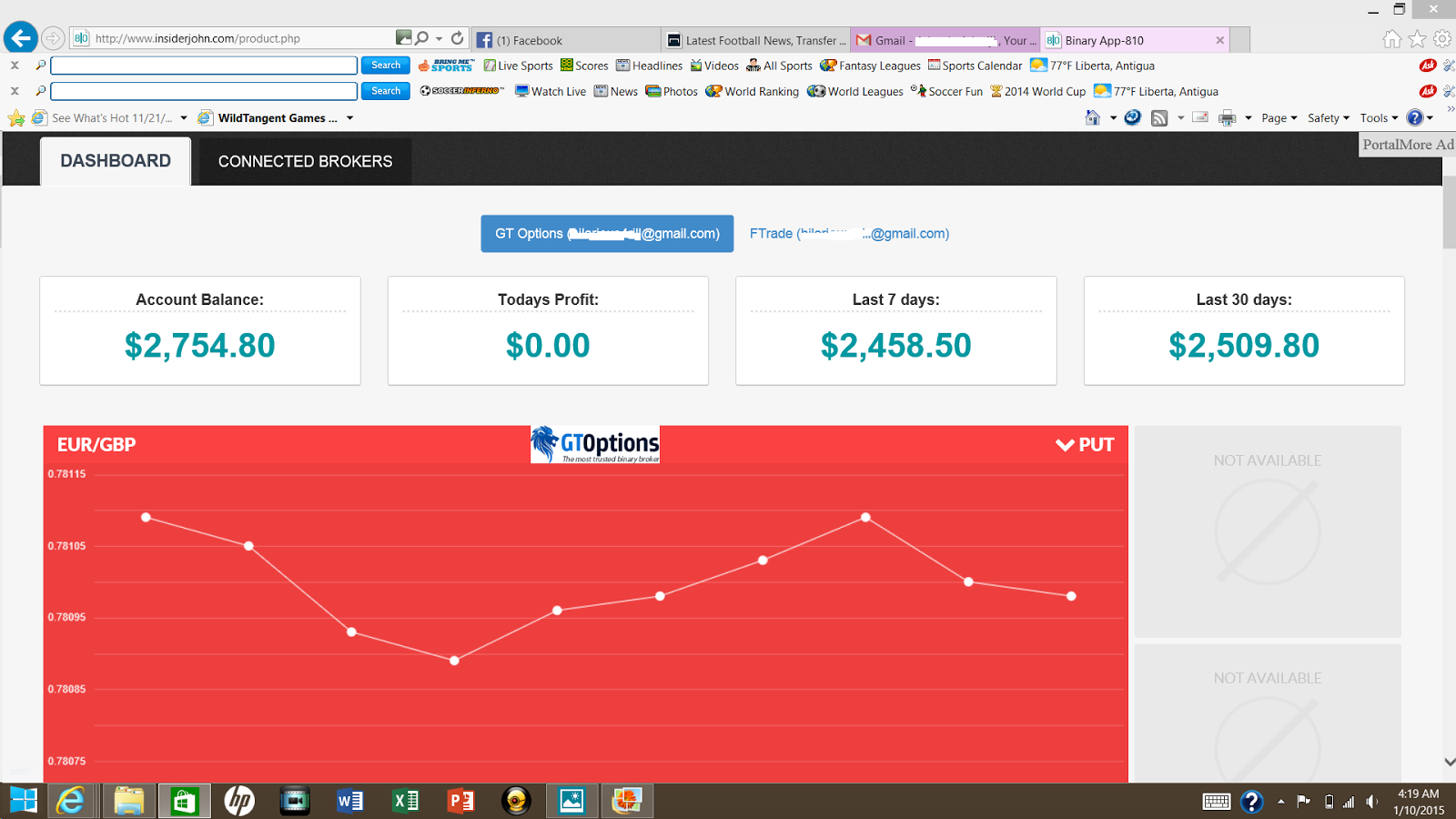Click the address bar search magnifier icon

421,38
